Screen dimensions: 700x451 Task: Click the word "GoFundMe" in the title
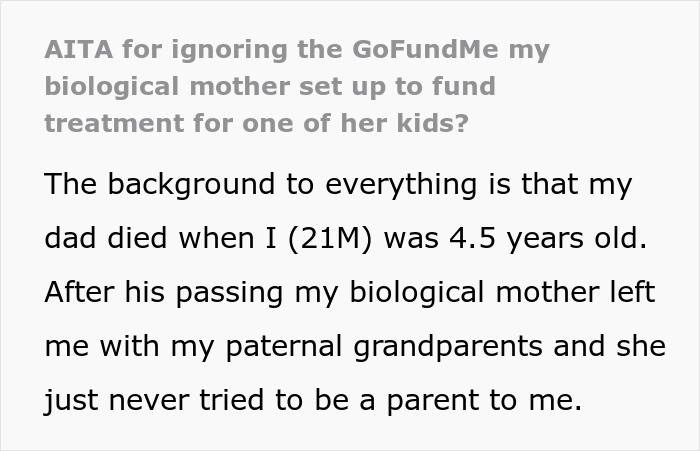[425, 49]
